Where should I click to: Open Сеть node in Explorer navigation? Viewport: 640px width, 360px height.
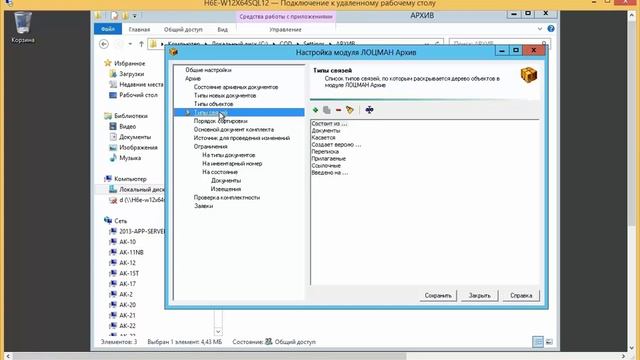point(120,221)
